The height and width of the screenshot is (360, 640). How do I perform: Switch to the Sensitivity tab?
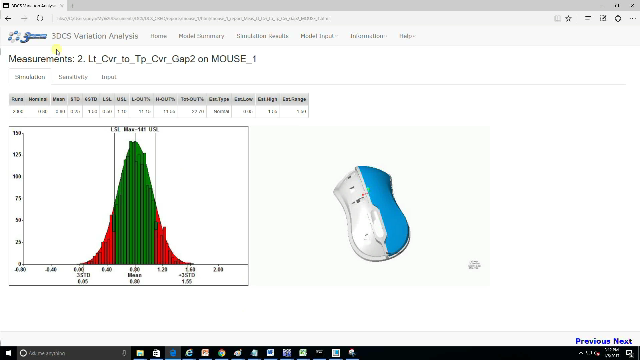[x=73, y=77]
